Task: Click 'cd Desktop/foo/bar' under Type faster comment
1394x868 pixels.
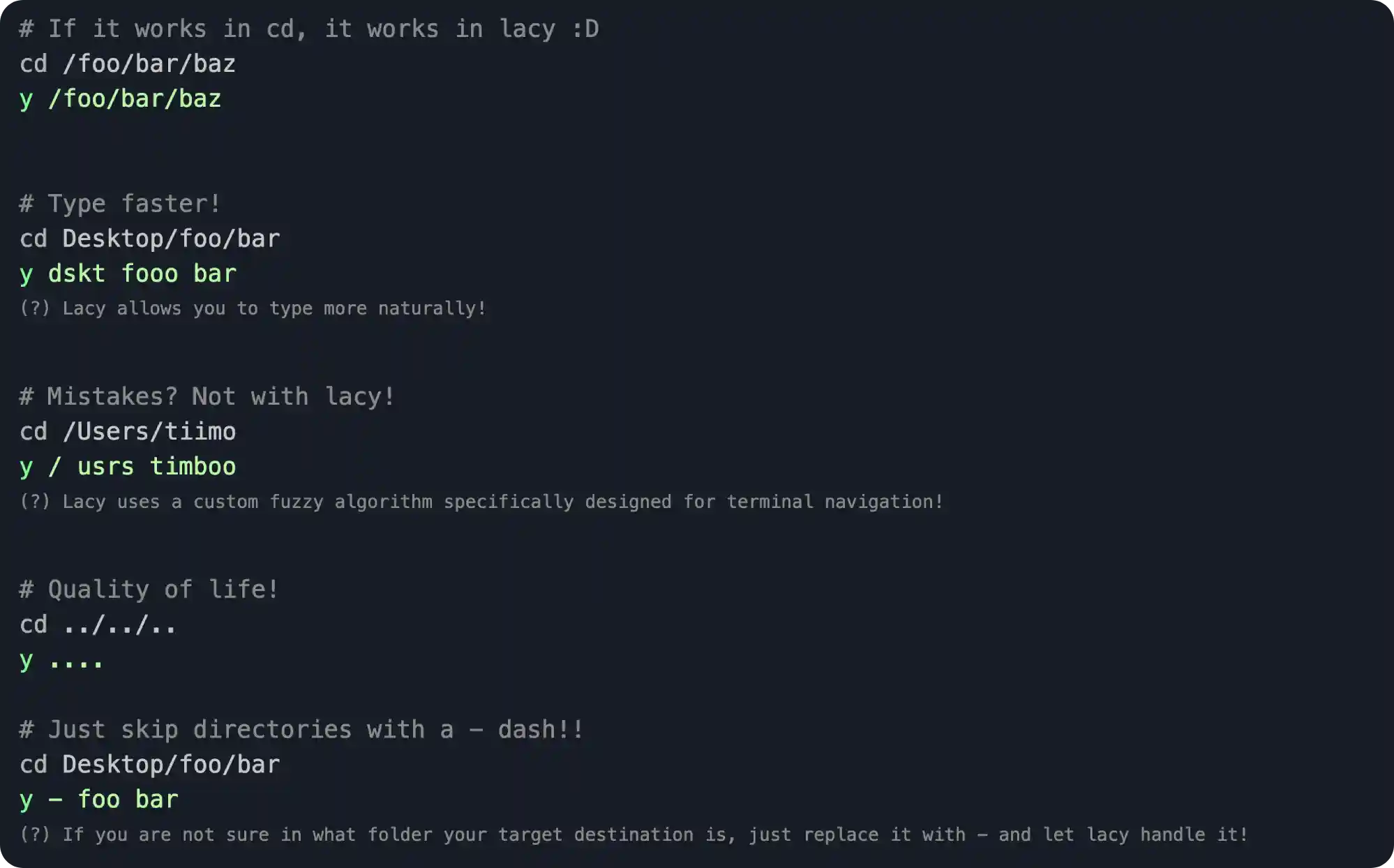Action: click(x=150, y=239)
